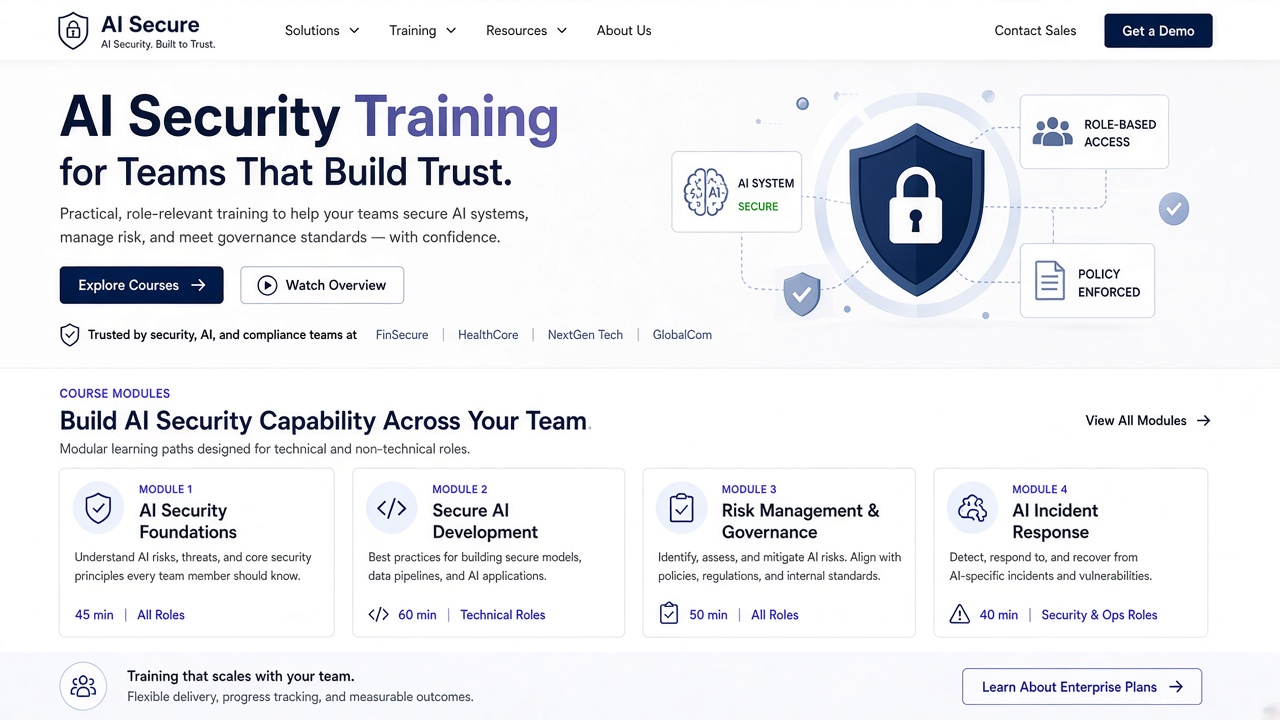The image size is (1280, 720).
Task: Click the blue checkmark badge right of shield
Action: click(x=1174, y=209)
